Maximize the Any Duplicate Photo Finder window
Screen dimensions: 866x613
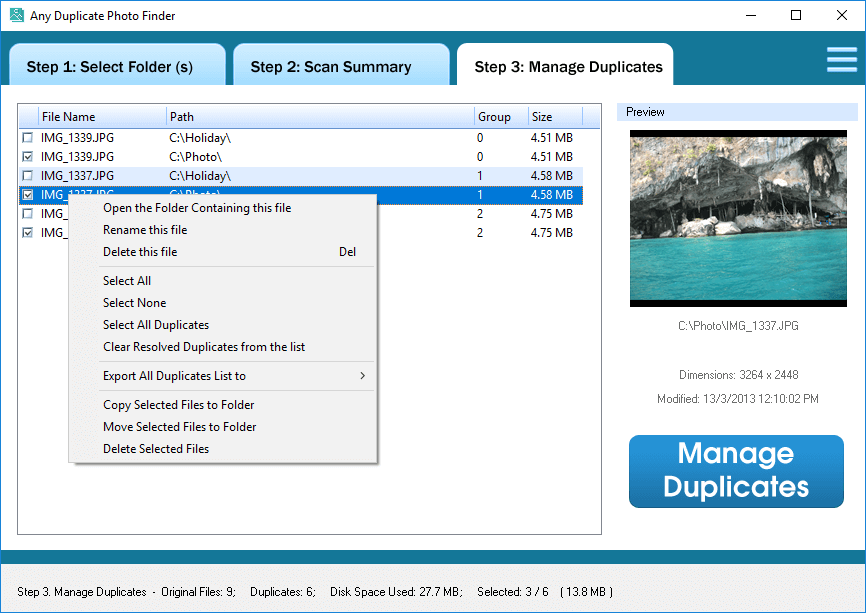796,15
